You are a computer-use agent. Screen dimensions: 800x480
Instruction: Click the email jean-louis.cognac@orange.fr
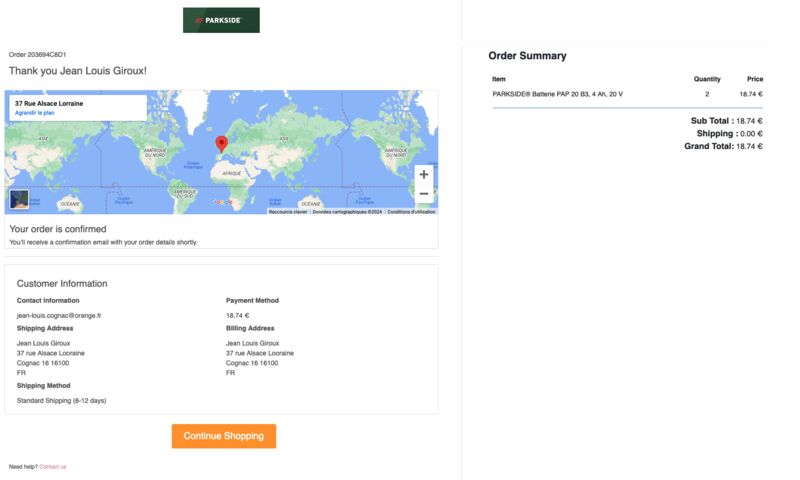tap(59, 316)
